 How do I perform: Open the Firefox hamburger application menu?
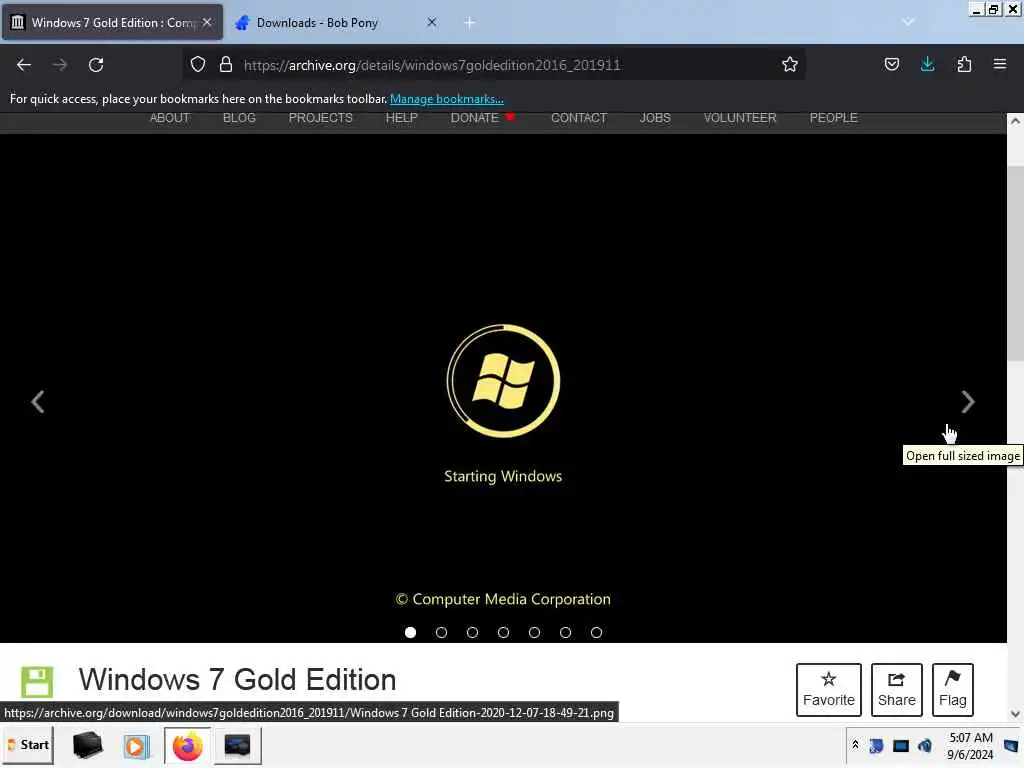[x=1000, y=64]
